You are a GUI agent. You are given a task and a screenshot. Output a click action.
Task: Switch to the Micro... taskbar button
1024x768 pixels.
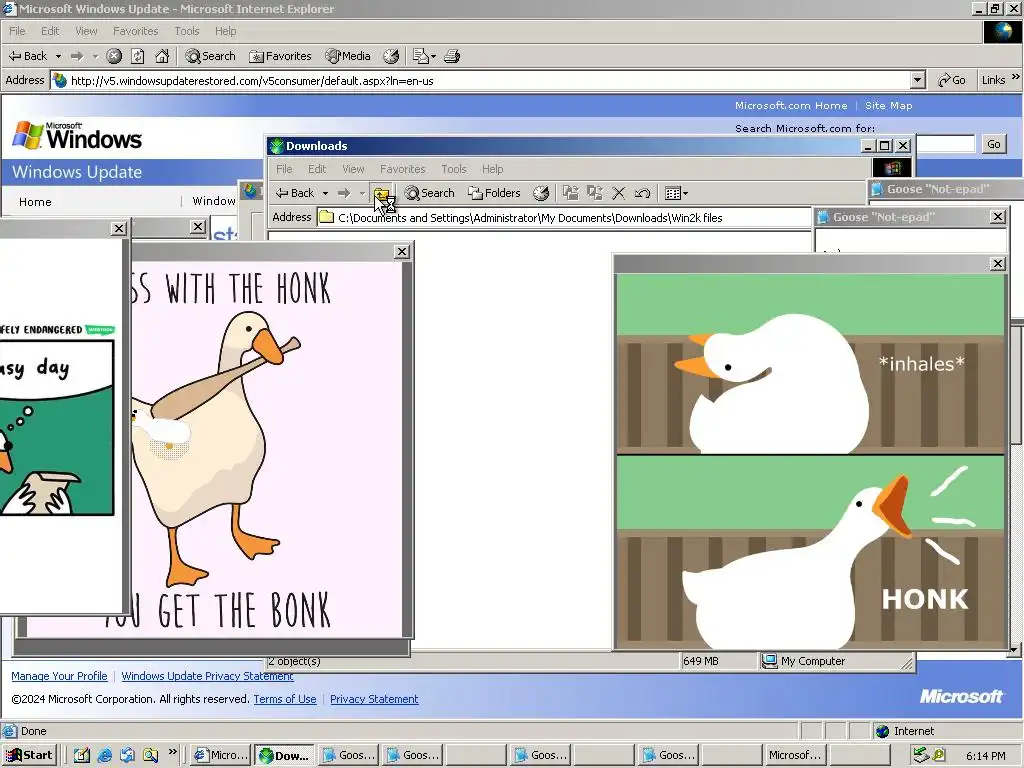point(220,756)
